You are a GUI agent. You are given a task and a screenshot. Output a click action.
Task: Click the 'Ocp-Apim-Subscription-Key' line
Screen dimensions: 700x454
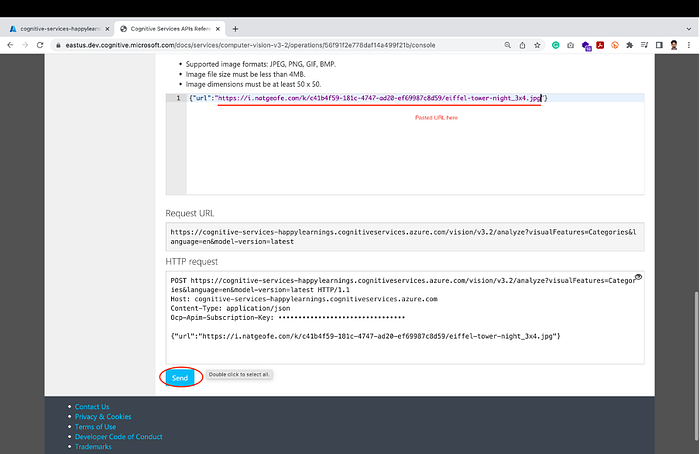coord(288,317)
